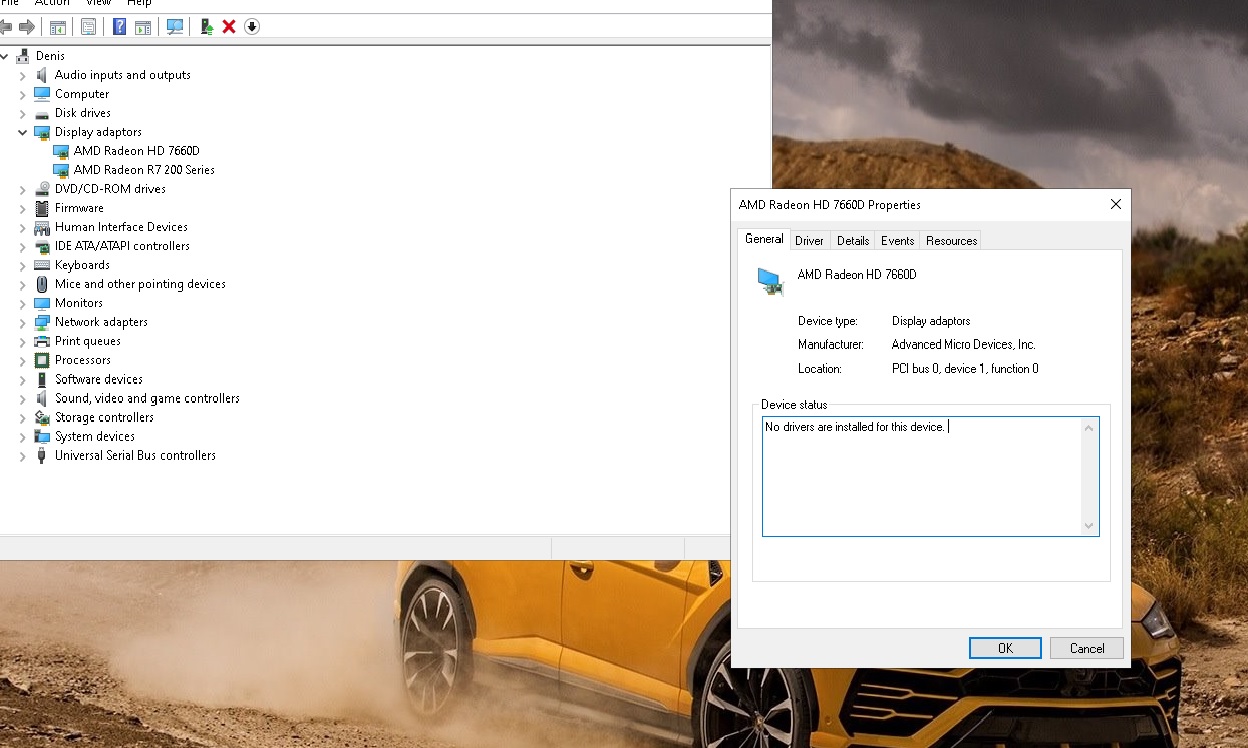
Task: Switch to the Events tab
Action: pos(897,241)
